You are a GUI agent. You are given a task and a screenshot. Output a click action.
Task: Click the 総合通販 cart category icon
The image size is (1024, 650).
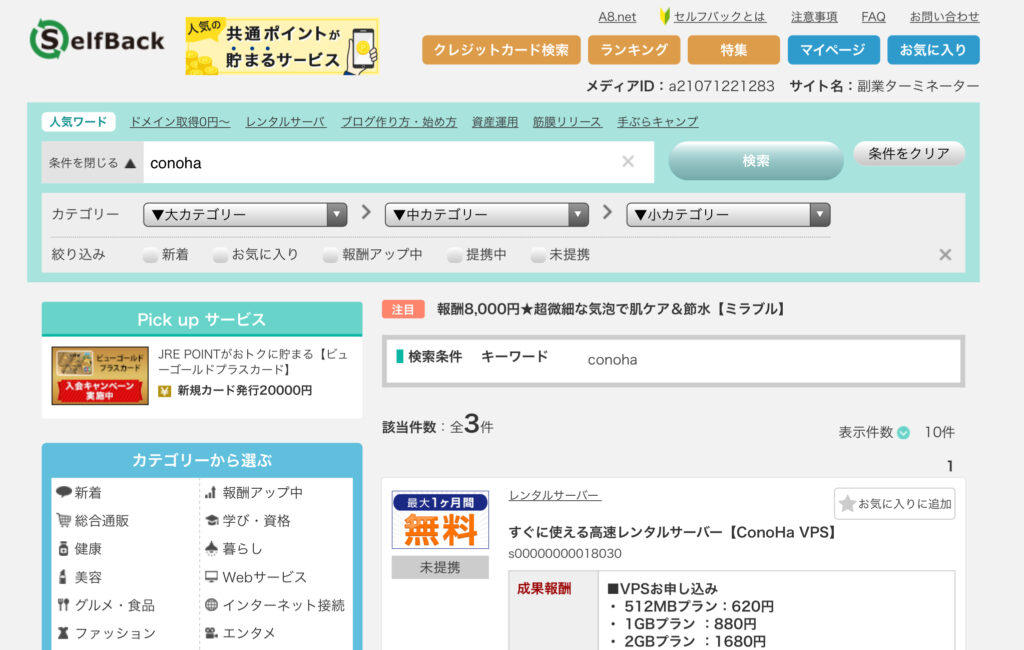click(63, 520)
